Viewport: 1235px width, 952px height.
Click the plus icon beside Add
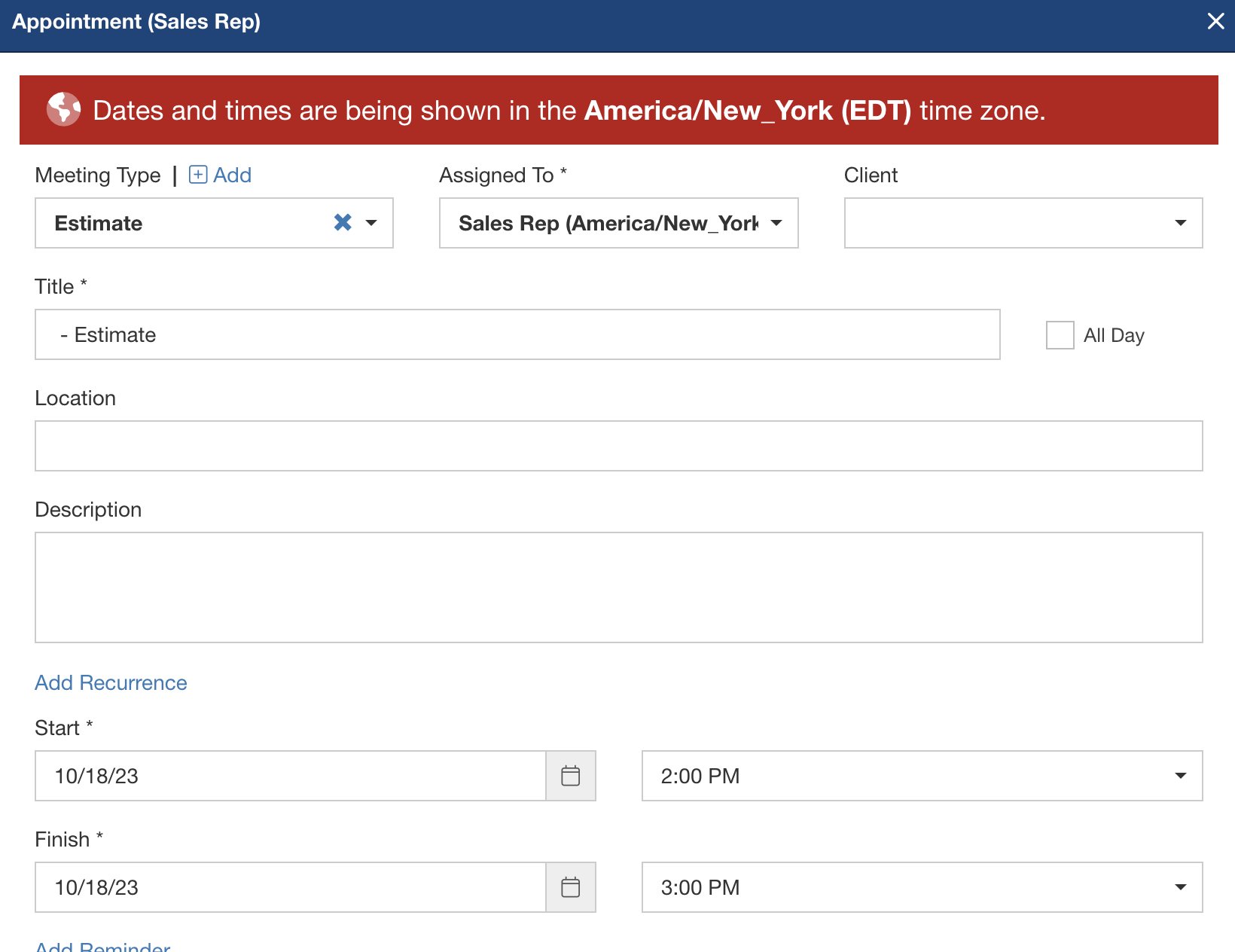tap(198, 175)
